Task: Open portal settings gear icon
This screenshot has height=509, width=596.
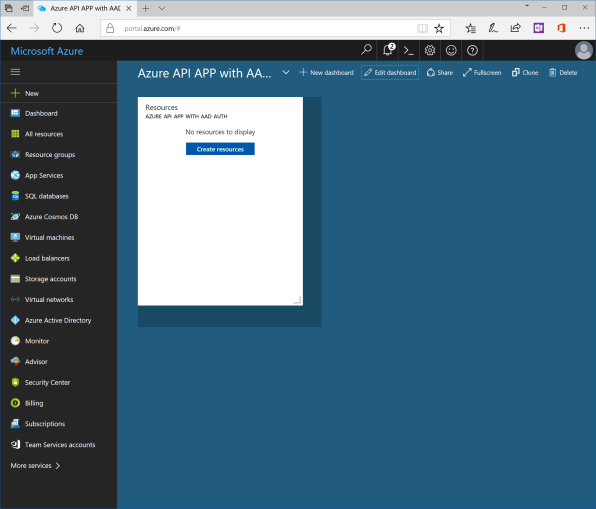Action: [430, 50]
